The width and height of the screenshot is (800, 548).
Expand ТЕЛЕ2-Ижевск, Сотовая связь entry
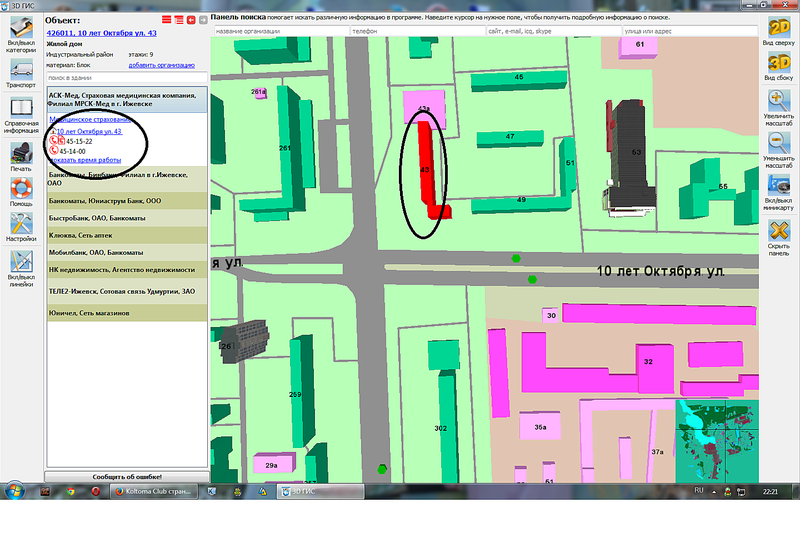coord(127,291)
